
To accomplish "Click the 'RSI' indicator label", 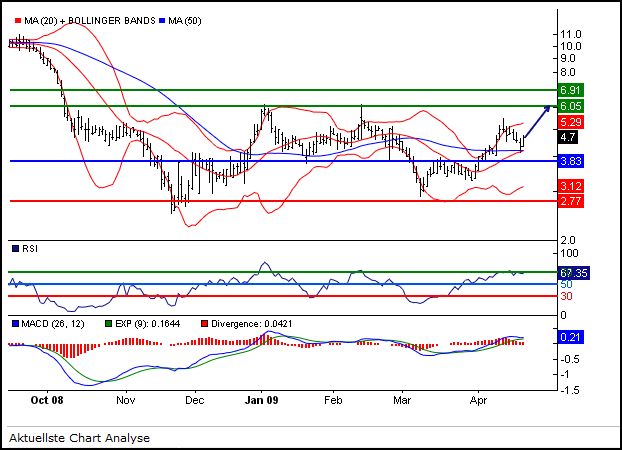I will (30, 249).
